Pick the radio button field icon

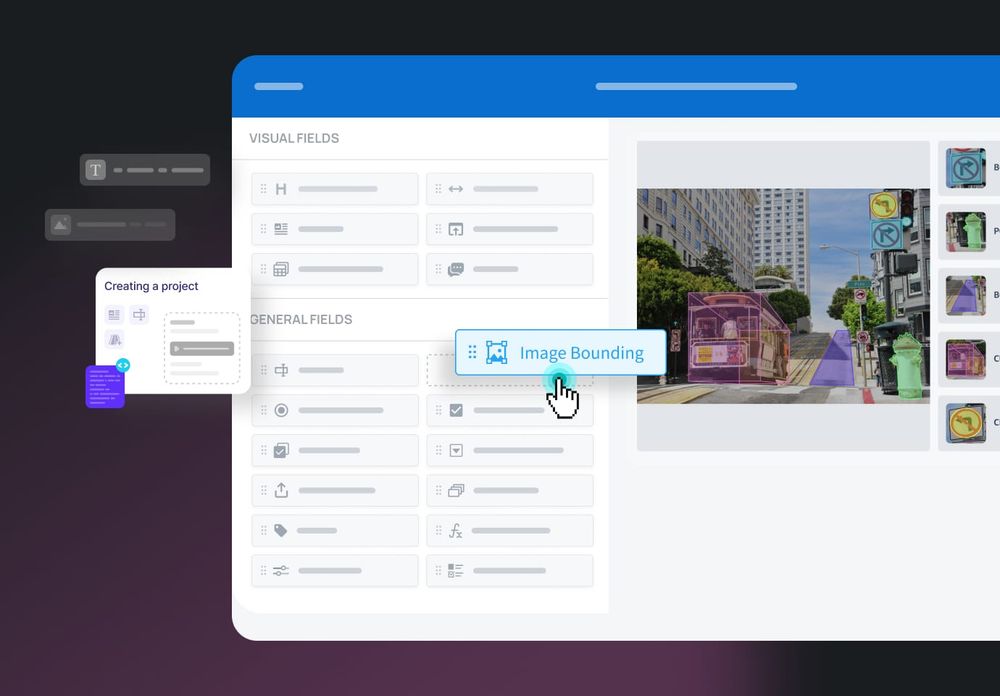281,410
